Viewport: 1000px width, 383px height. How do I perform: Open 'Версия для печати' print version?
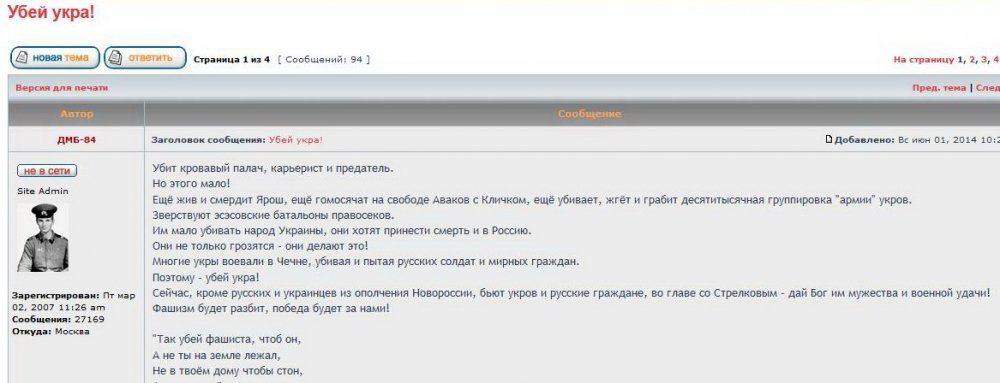62,88
